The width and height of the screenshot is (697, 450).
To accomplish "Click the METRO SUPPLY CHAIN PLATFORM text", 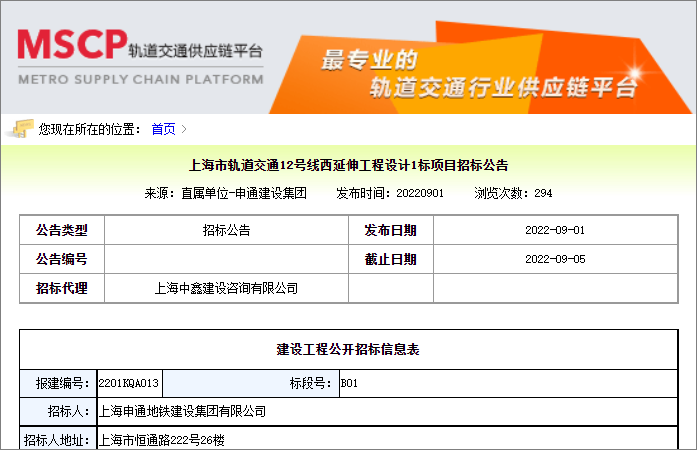I will pyautogui.click(x=141, y=79).
